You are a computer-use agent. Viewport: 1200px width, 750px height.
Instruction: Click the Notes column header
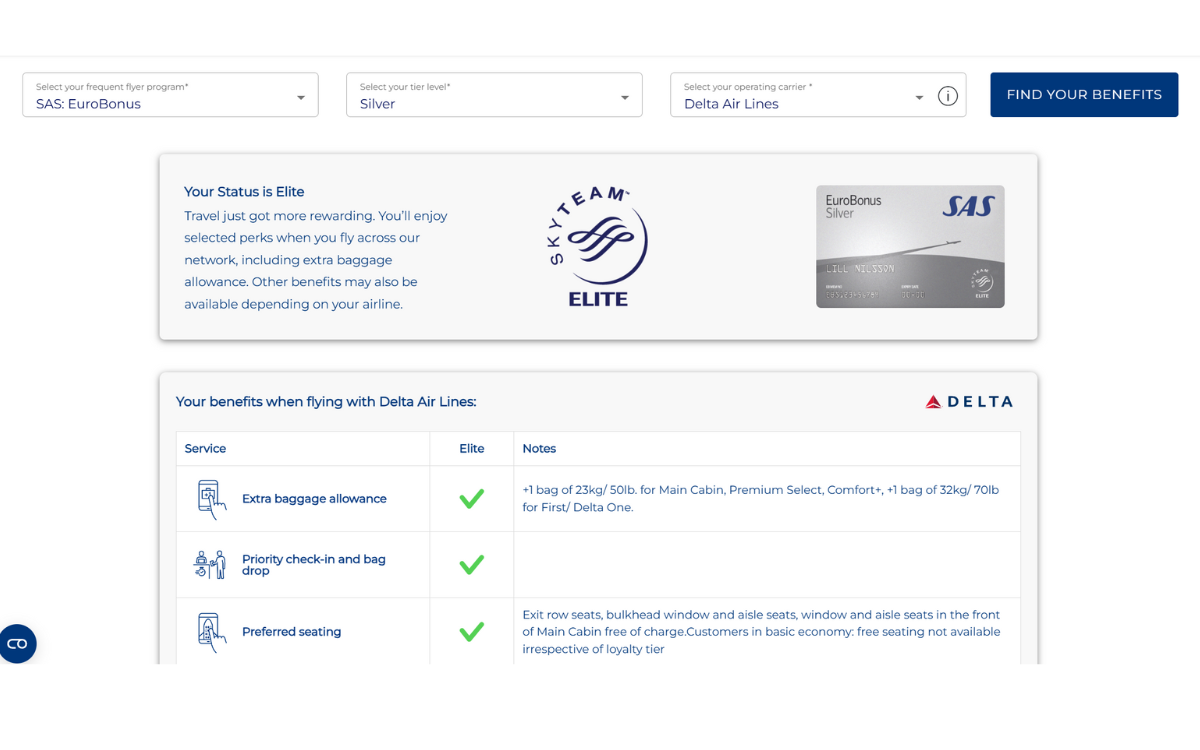click(x=539, y=449)
